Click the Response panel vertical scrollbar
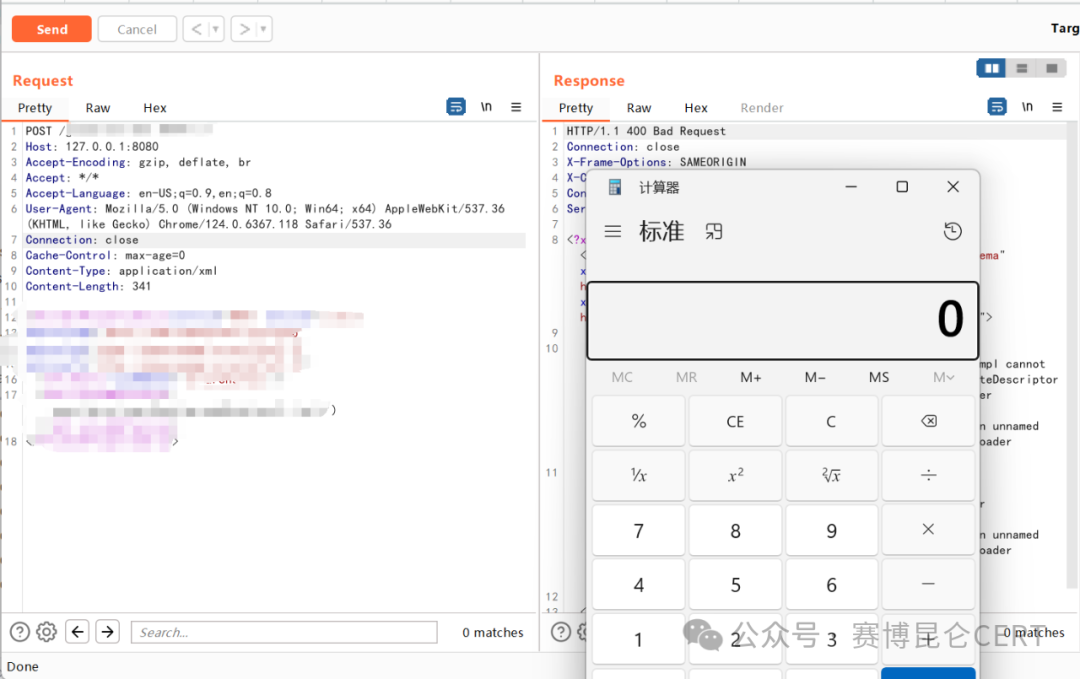1080x679 pixels. 1073,355
